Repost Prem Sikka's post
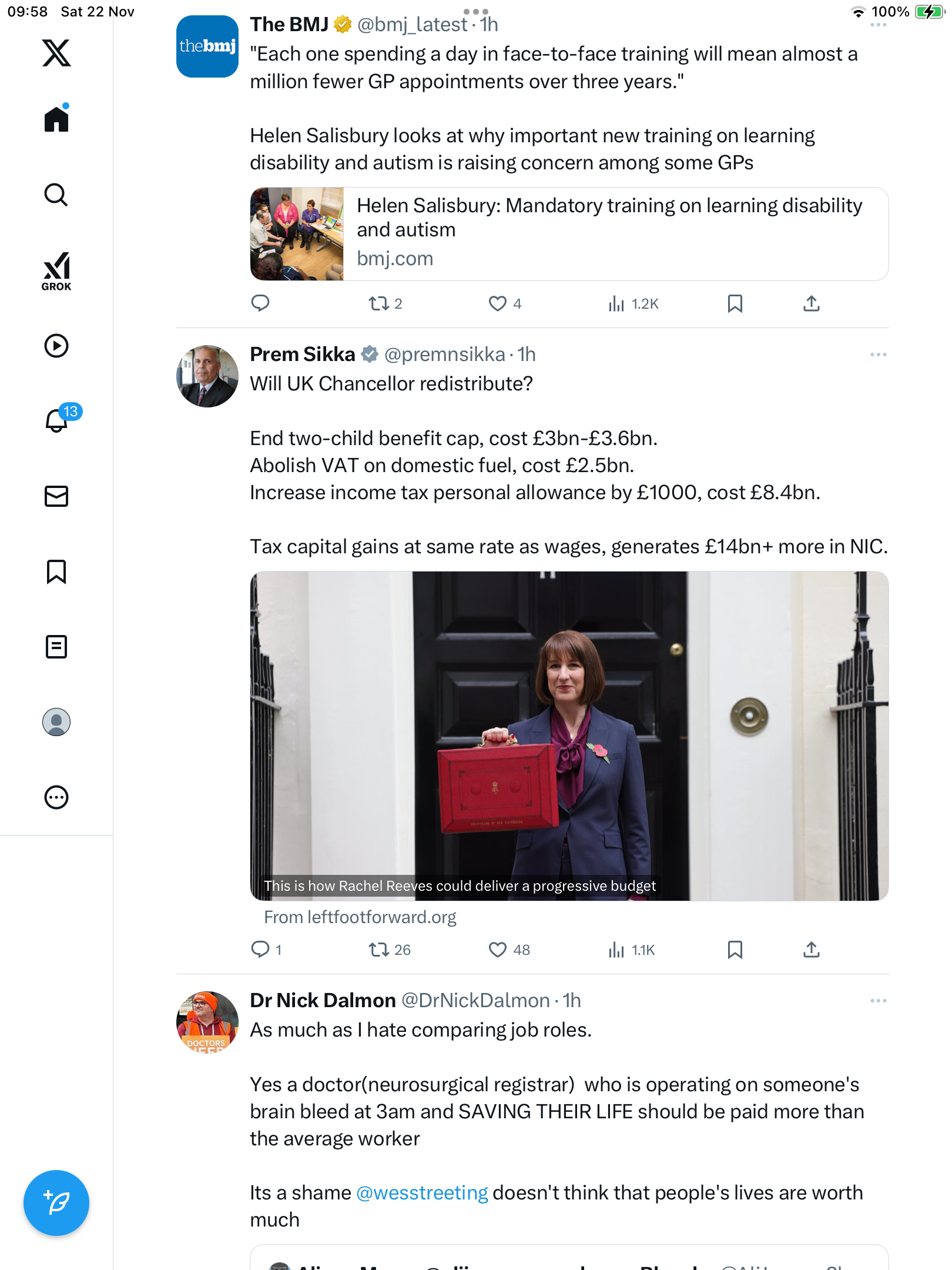 [x=378, y=950]
